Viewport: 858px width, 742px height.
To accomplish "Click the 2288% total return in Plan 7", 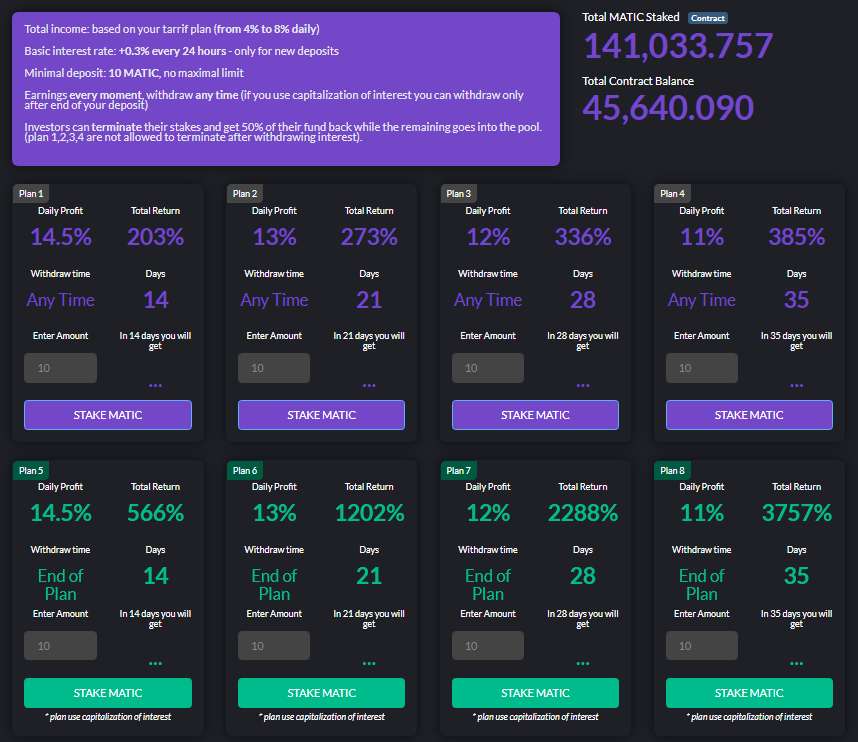I will [583, 513].
